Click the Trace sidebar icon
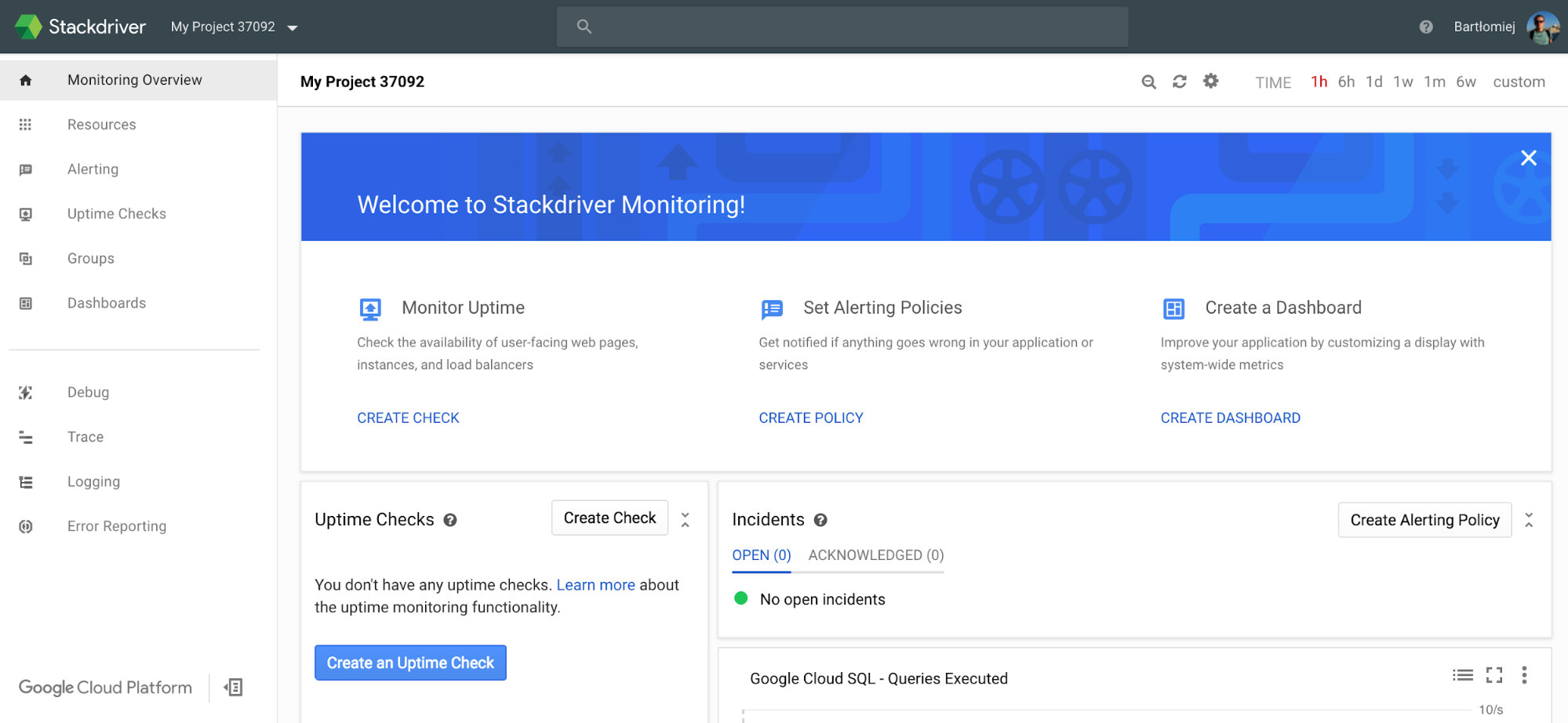Viewport: 1568px width, 723px height. [x=25, y=437]
